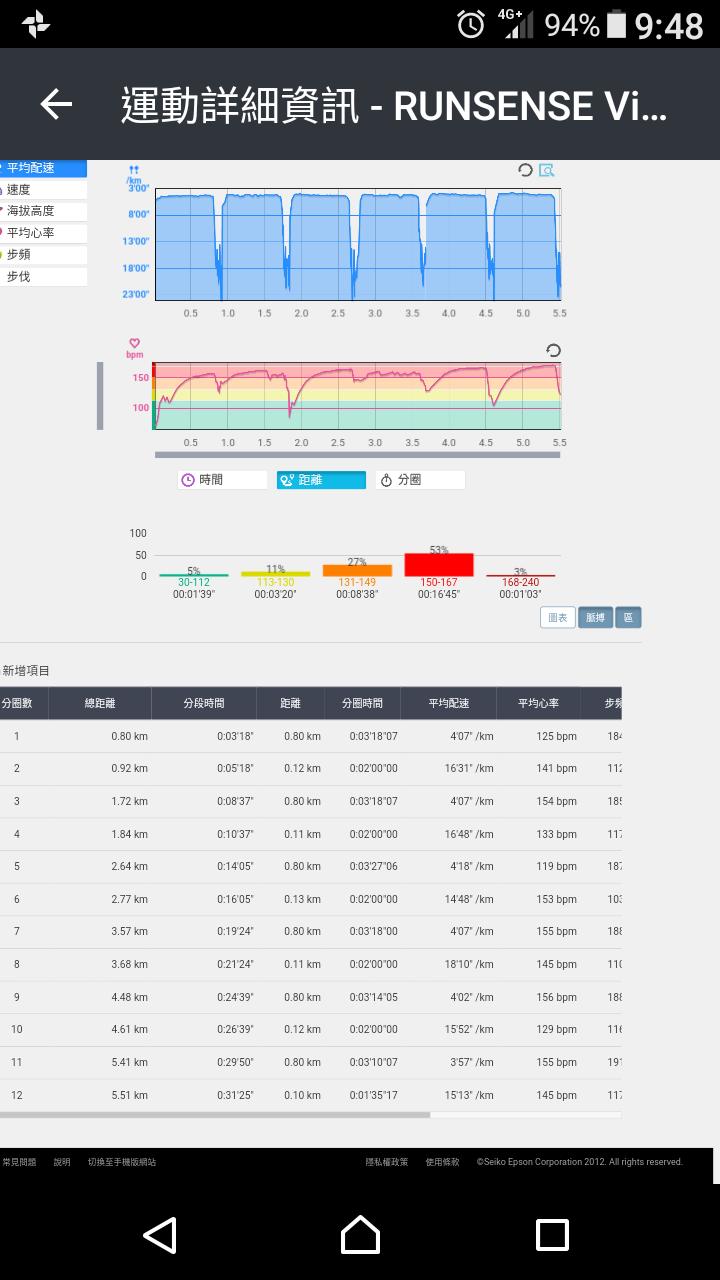This screenshot has width=720, height=1280.
Task: Reset the heart rate chart view
Action: [x=553, y=350]
